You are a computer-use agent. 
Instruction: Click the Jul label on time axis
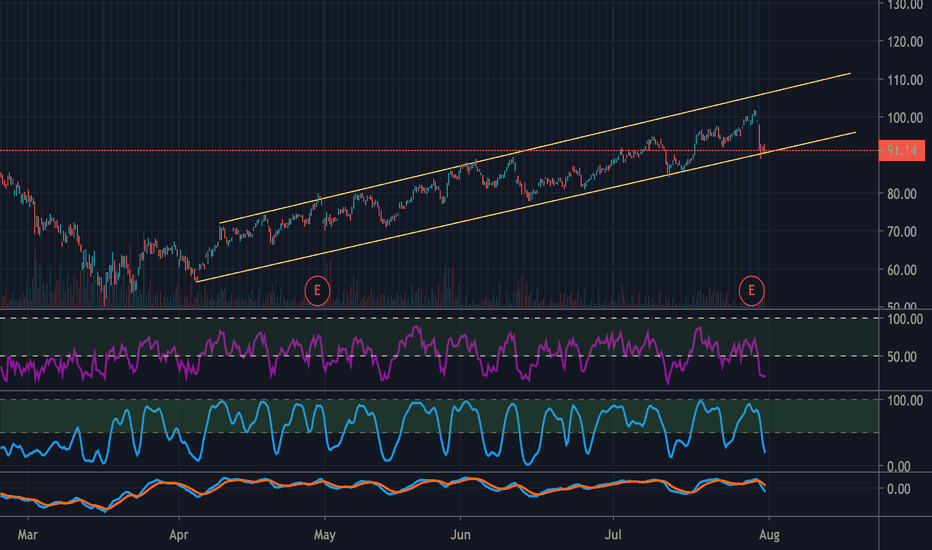pos(613,535)
